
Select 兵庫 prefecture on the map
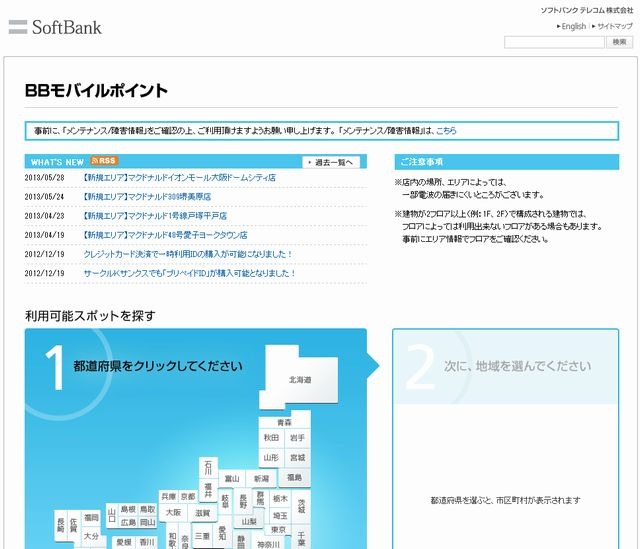tap(169, 497)
